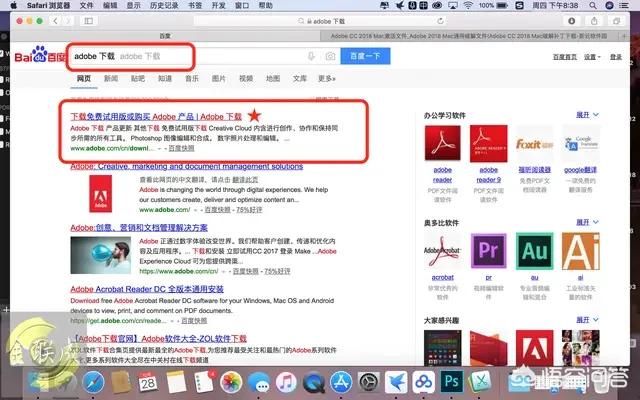The height and width of the screenshot is (400, 640).
Task: Open the blue bird app in Dock
Action: [x=396, y=383]
